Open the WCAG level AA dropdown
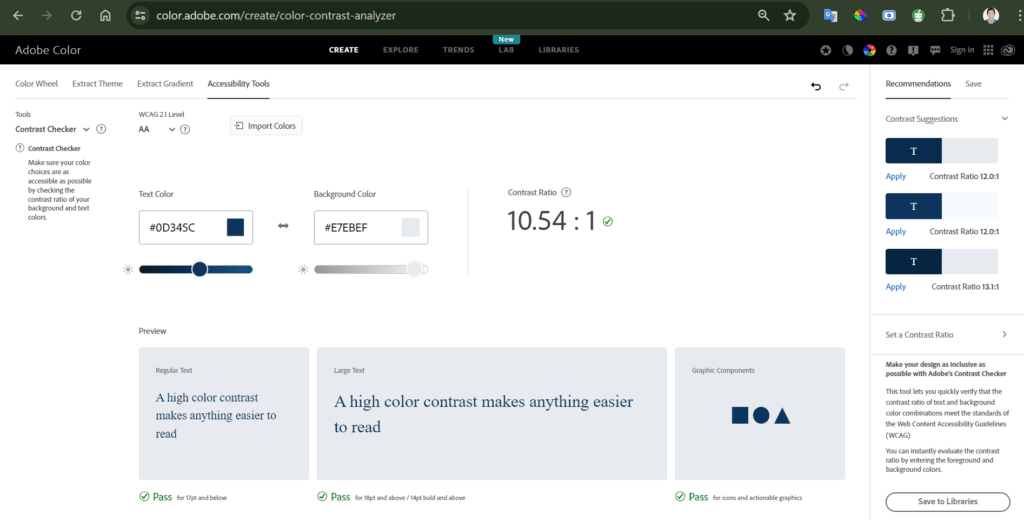Screen dimensions: 1024x527 (157, 129)
